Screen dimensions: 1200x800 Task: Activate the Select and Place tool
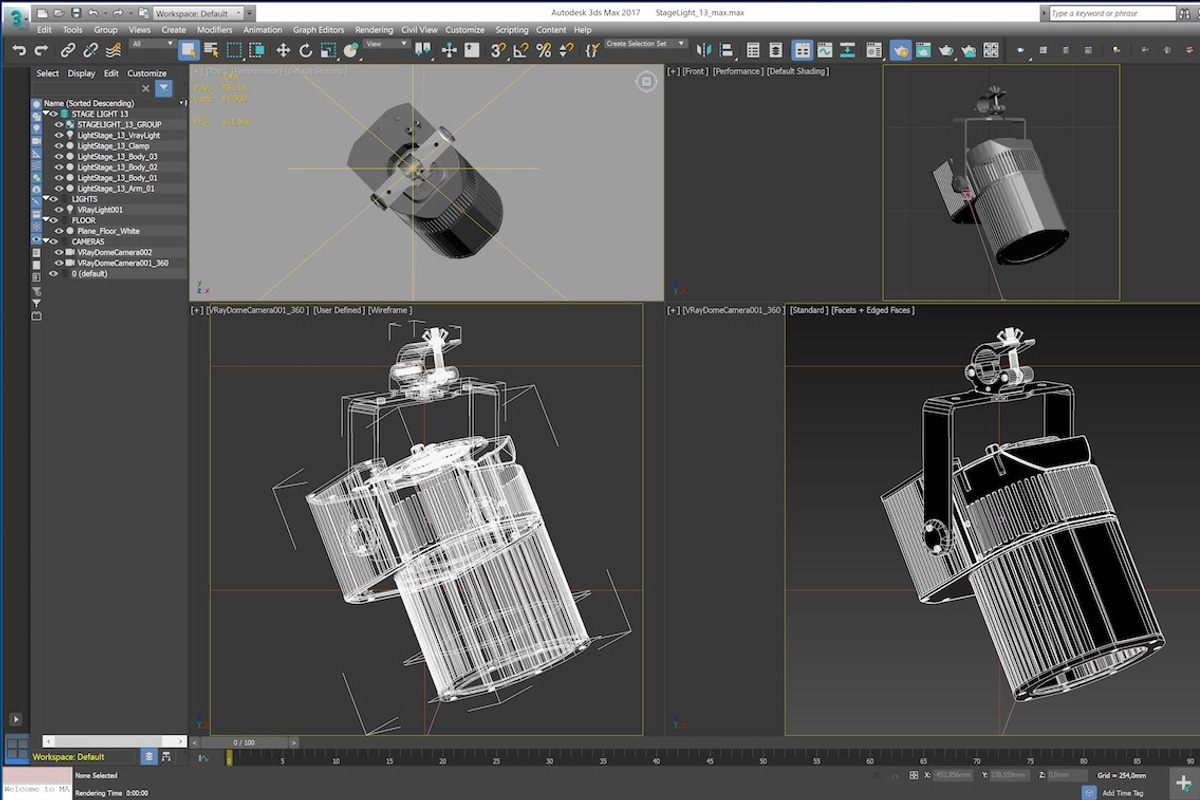tap(351, 50)
